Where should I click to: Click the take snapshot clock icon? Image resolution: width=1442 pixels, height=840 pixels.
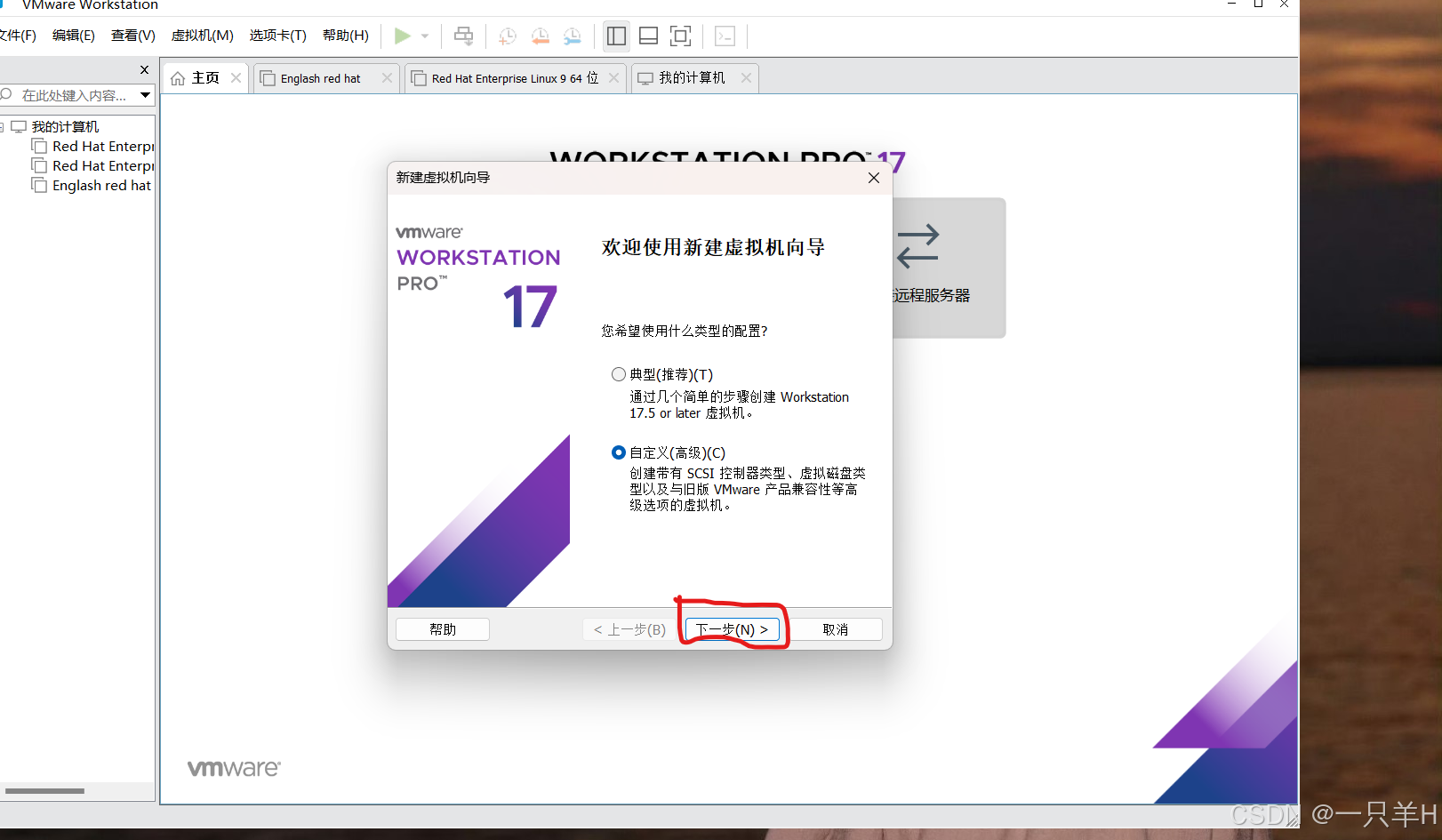(x=508, y=36)
